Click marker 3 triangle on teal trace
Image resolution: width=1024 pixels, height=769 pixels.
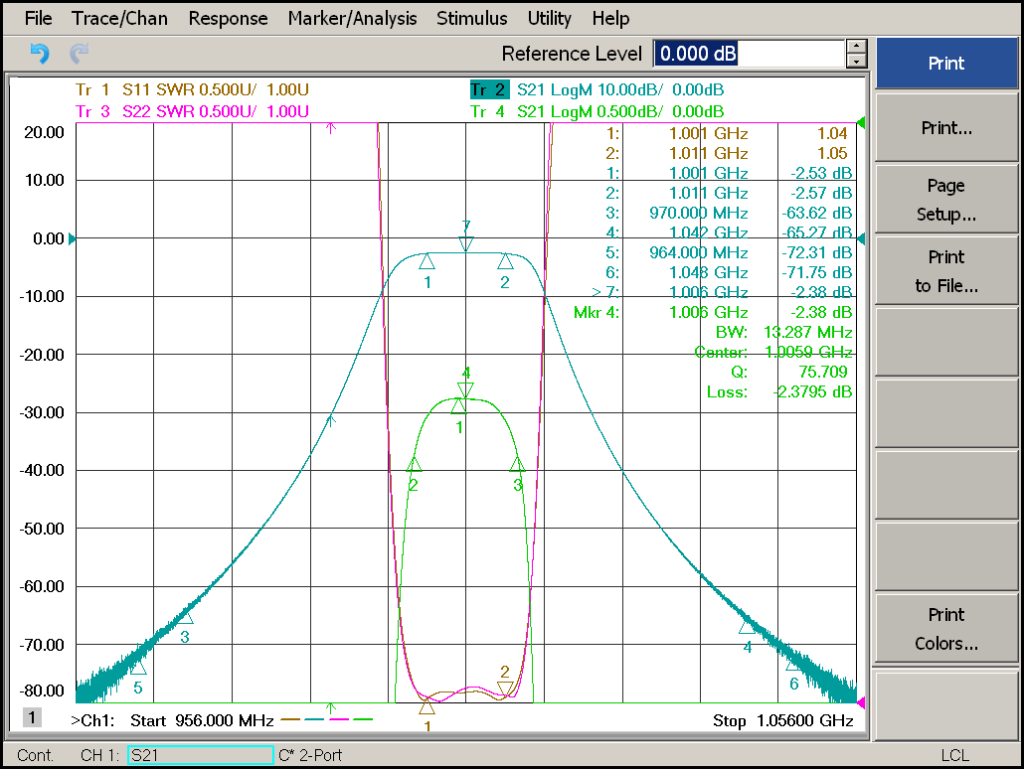tap(185, 617)
